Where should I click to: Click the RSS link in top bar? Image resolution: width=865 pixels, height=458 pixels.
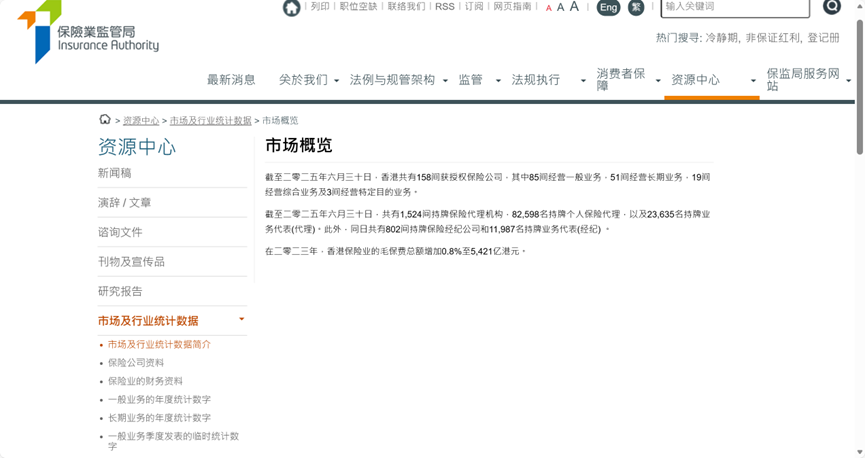point(444,7)
